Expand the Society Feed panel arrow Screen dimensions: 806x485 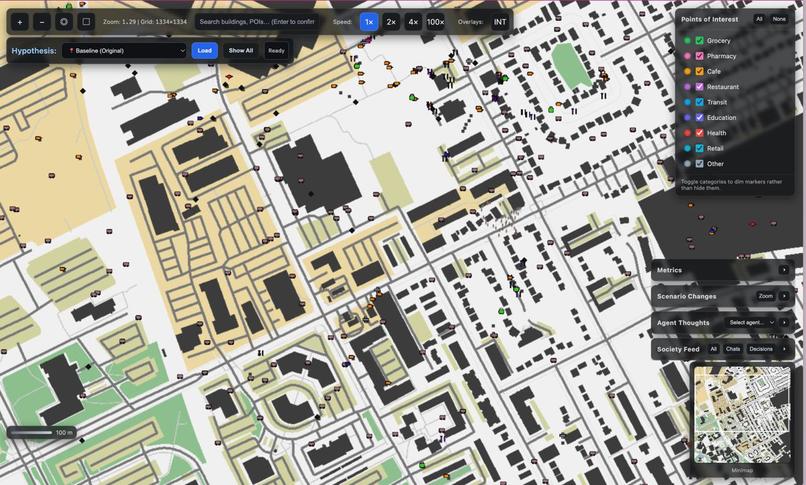point(784,349)
